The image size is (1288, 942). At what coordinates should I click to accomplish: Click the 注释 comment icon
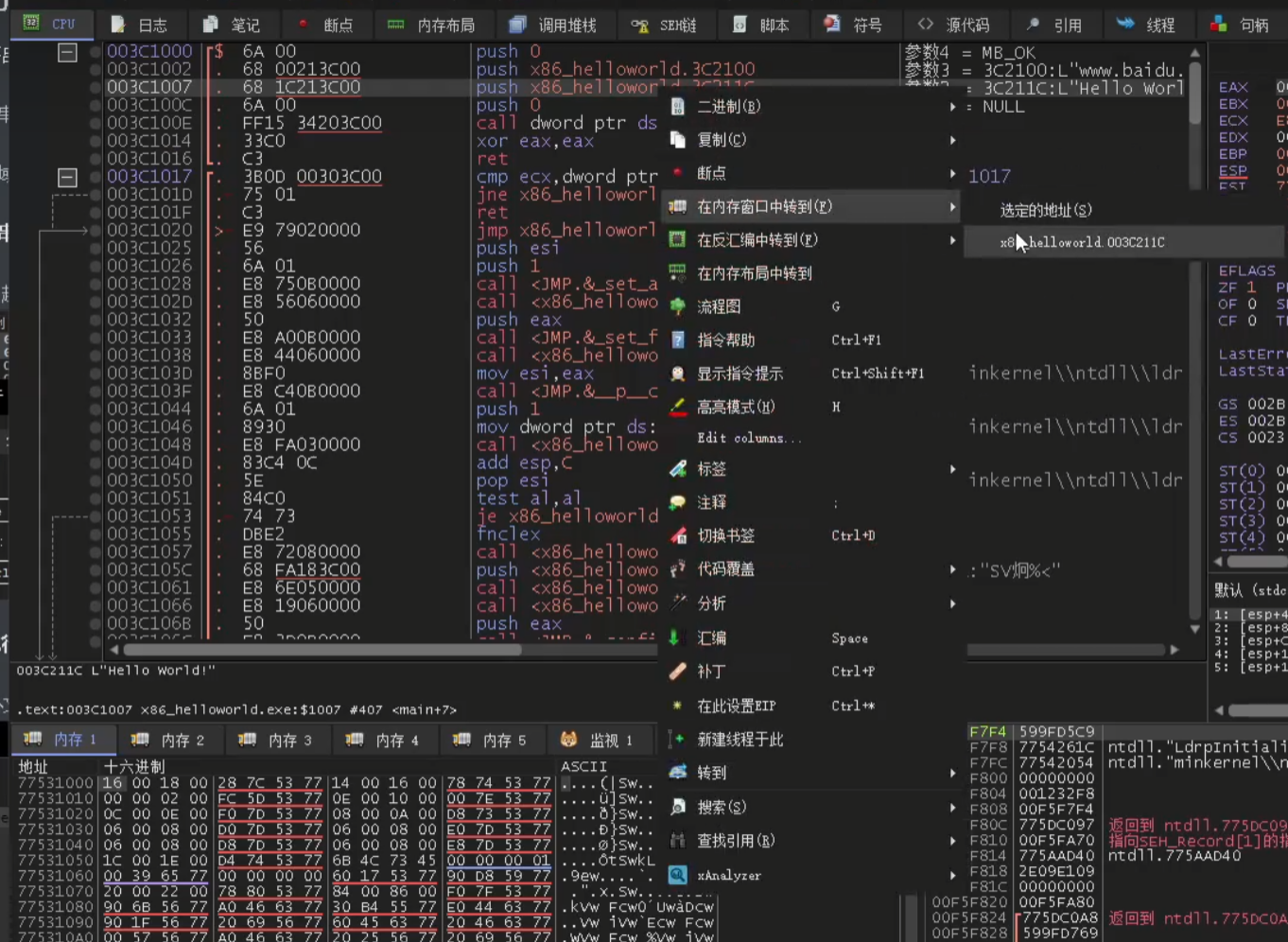point(677,502)
